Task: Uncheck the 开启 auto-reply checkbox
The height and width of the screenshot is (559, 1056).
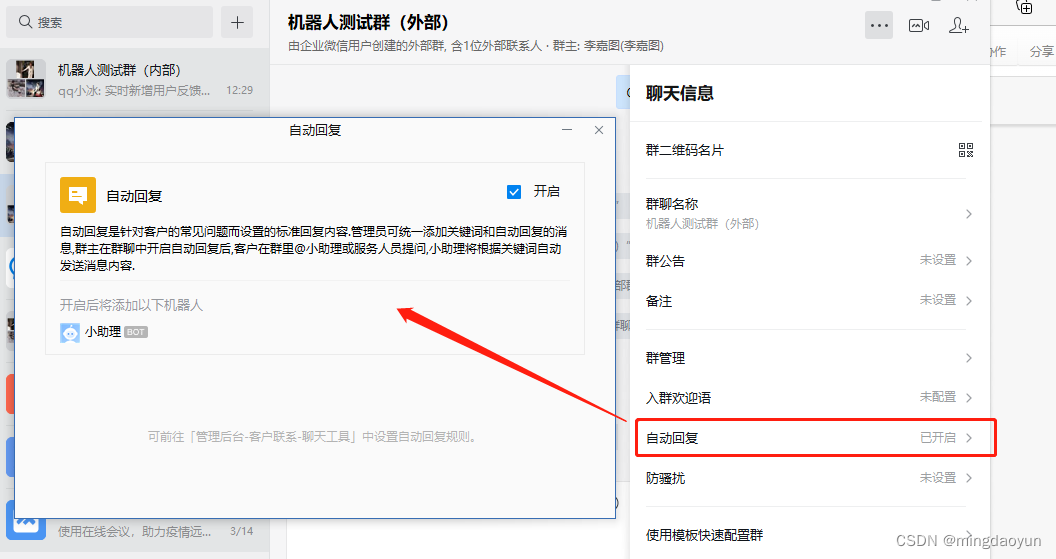Action: [514, 192]
